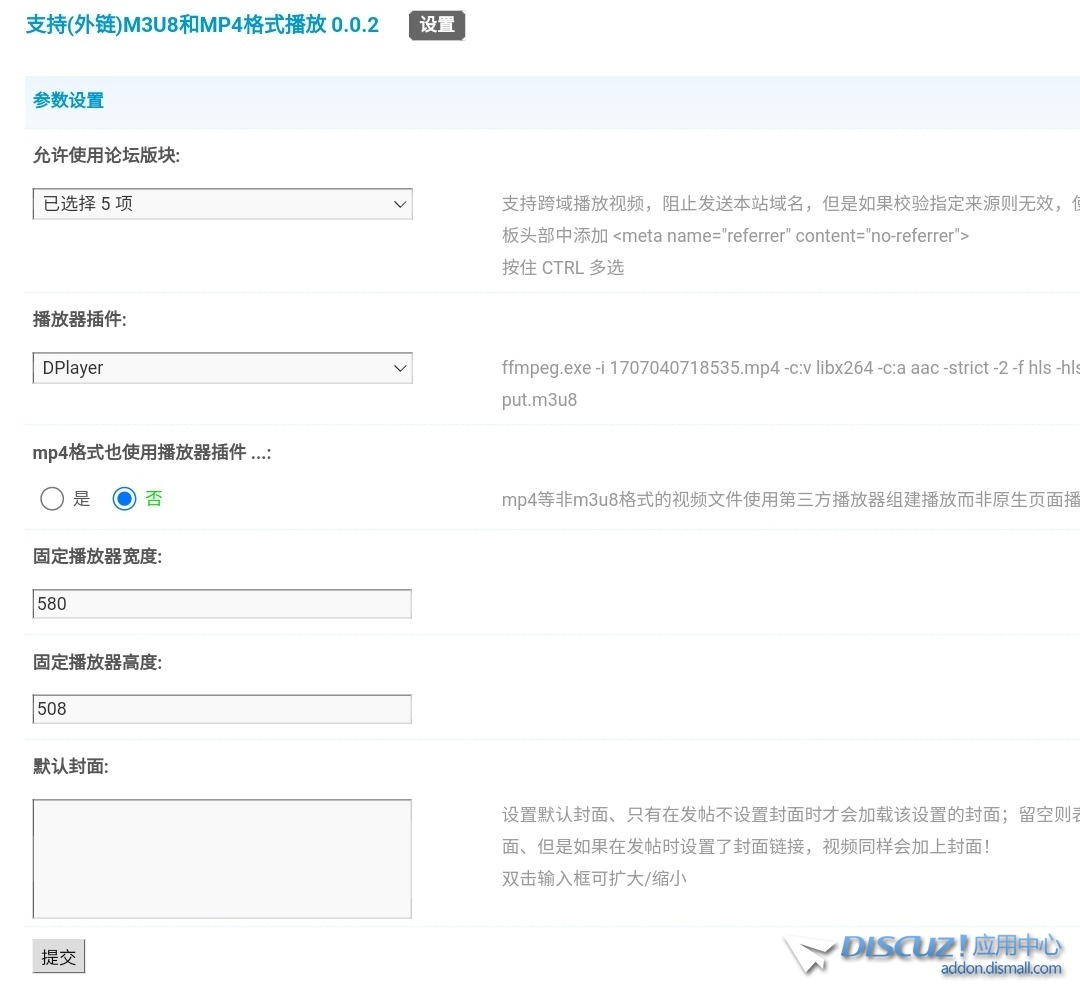This screenshot has width=1080, height=994.
Task: Click the 固定播放器高度 label
Action: 97,662
